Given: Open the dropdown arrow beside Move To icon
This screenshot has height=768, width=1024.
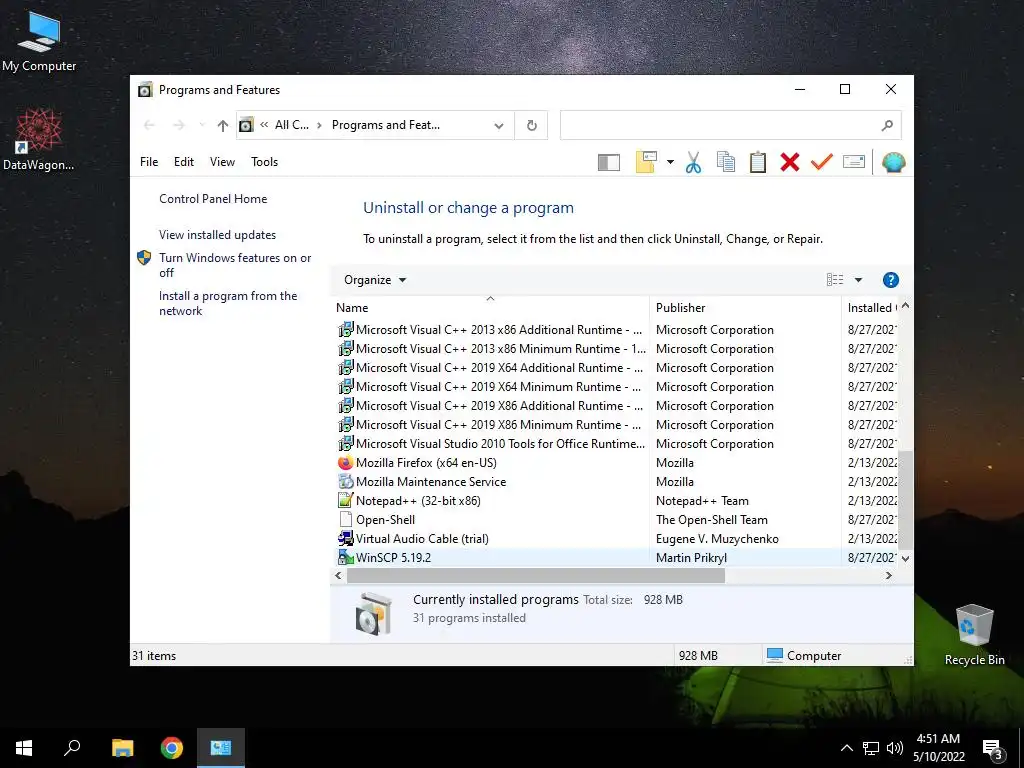Looking at the screenshot, I should click(670, 162).
